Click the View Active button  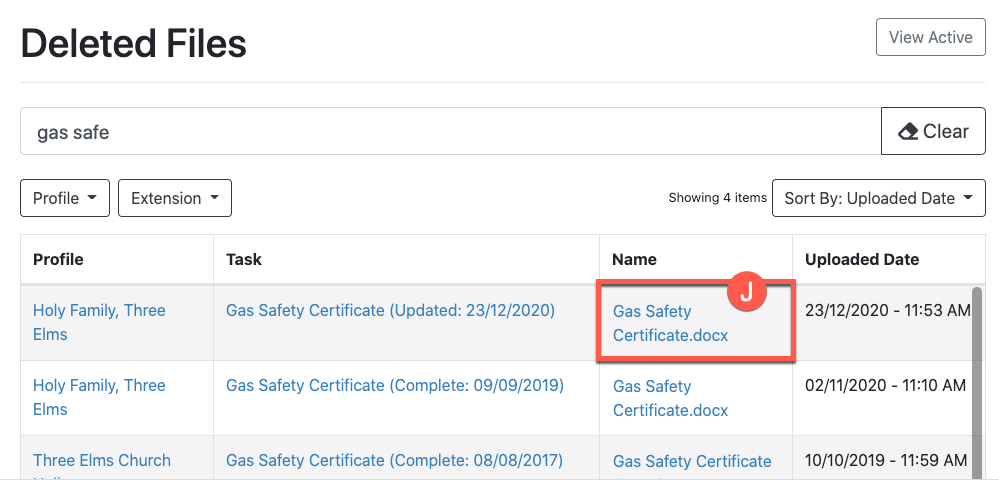(x=930, y=37)
